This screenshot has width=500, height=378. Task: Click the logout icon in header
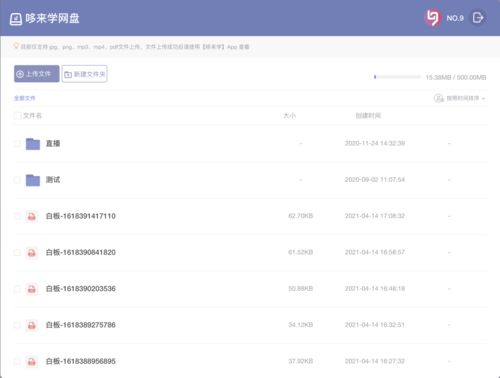(478, 18)
